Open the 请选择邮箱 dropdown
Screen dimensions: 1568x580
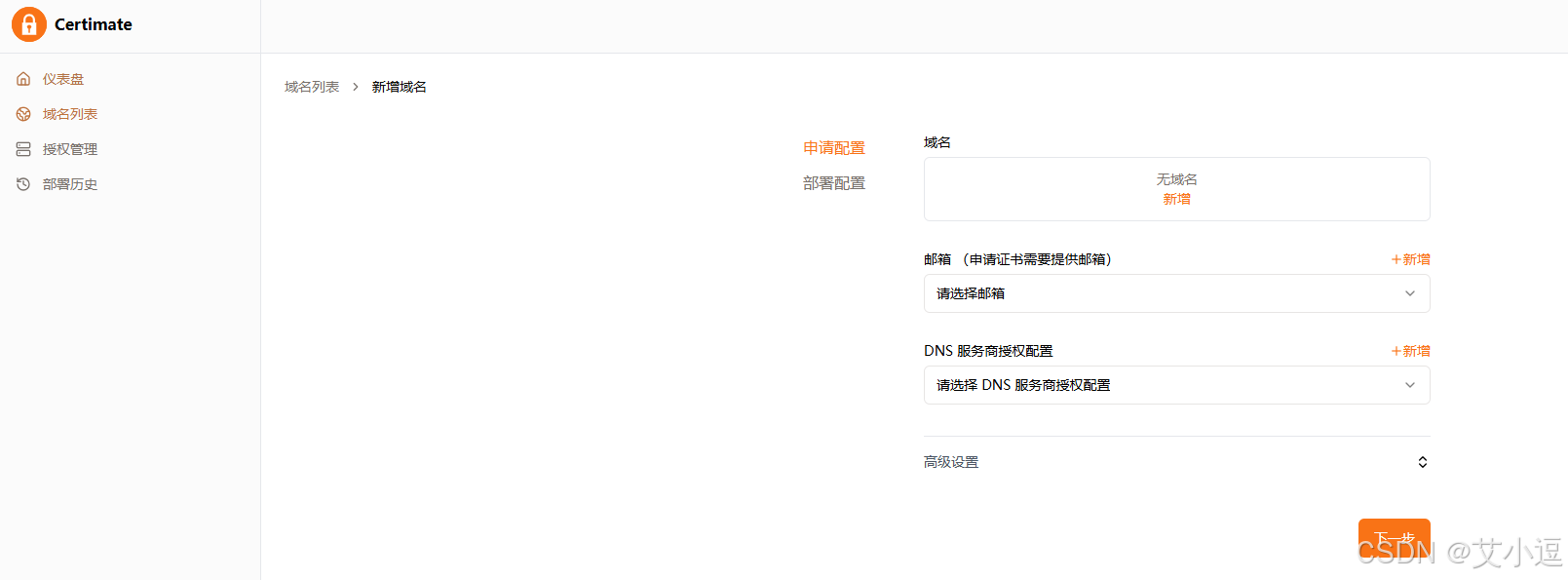1177,293
